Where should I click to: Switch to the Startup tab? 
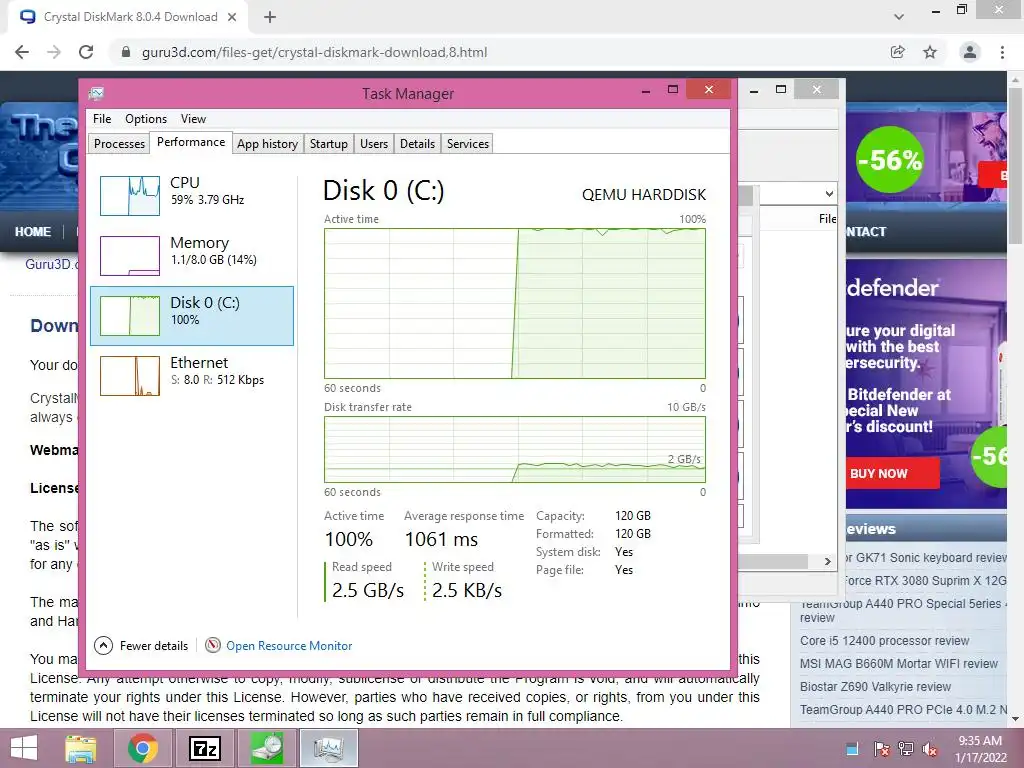[328, 144]
